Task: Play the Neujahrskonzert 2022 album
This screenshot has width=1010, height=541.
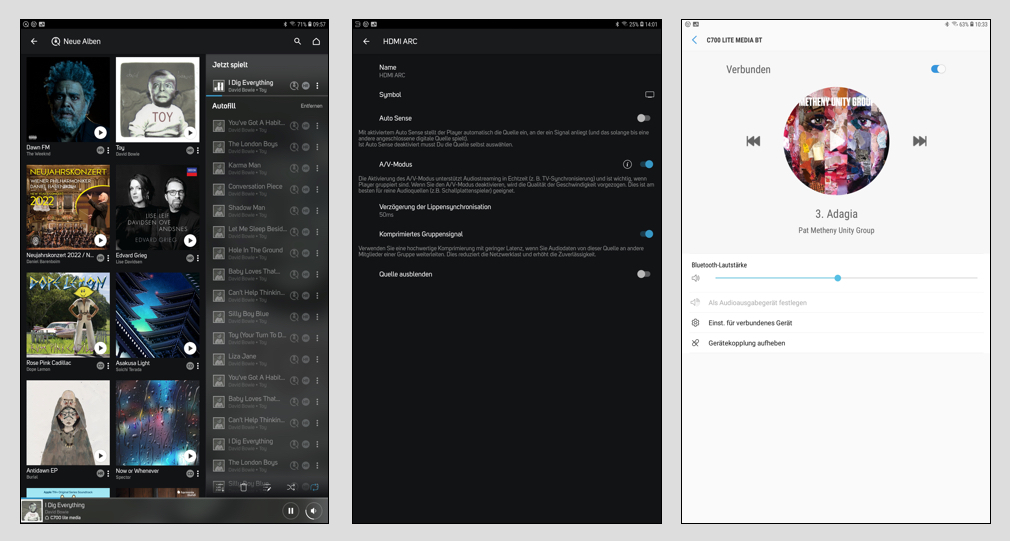Action: (100, 240)
